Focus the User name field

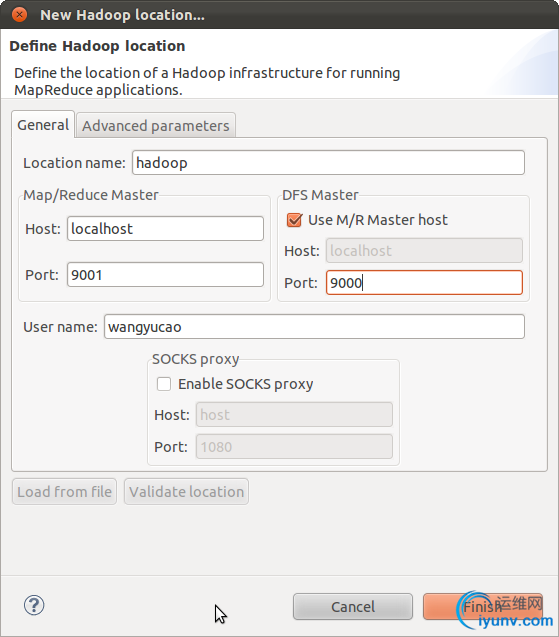314,327
